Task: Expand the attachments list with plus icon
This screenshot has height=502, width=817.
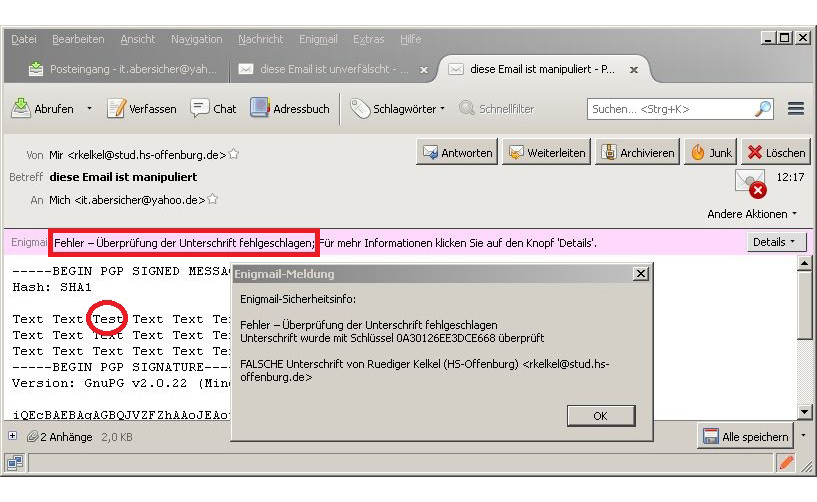Action: 13,436
